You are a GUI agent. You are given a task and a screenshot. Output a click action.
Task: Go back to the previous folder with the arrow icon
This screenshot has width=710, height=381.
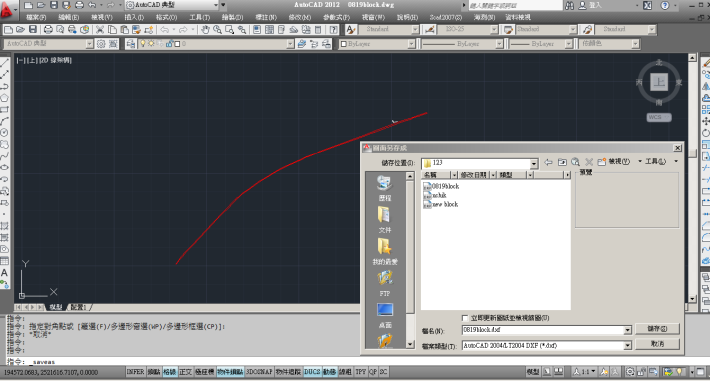tap(548, 162)
